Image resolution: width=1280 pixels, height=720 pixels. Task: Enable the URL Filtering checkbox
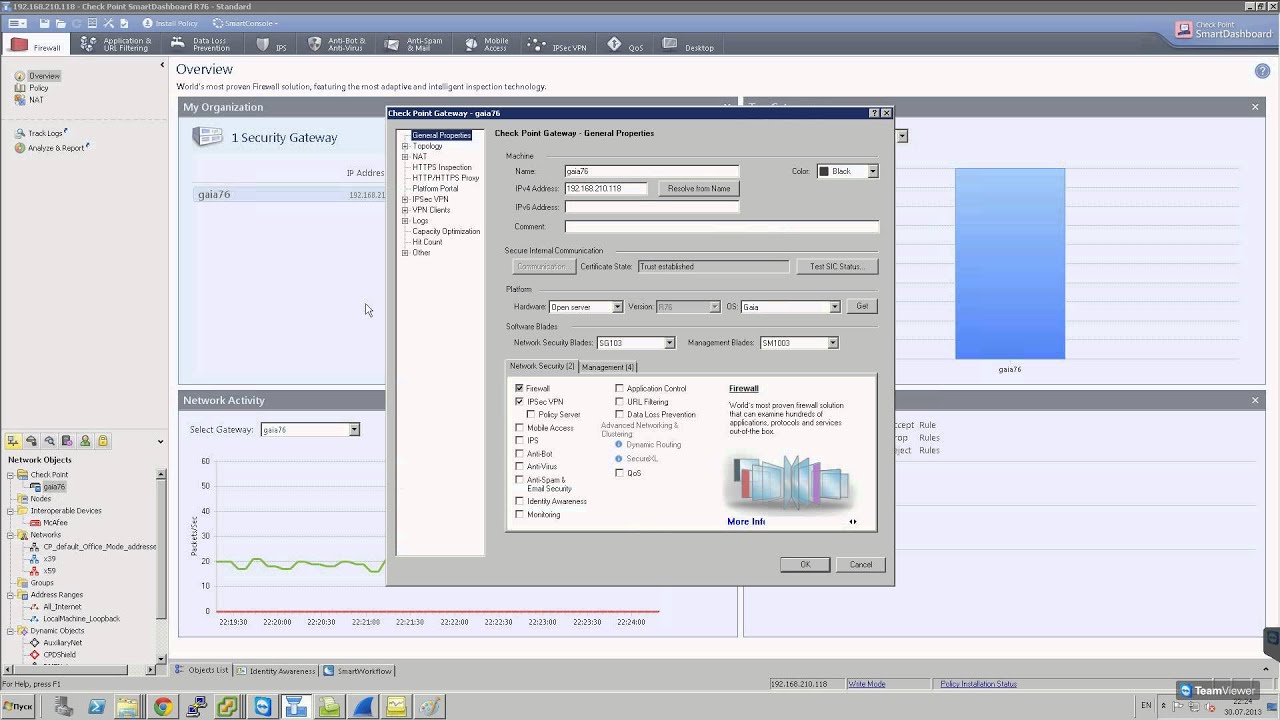coord(619,401)
